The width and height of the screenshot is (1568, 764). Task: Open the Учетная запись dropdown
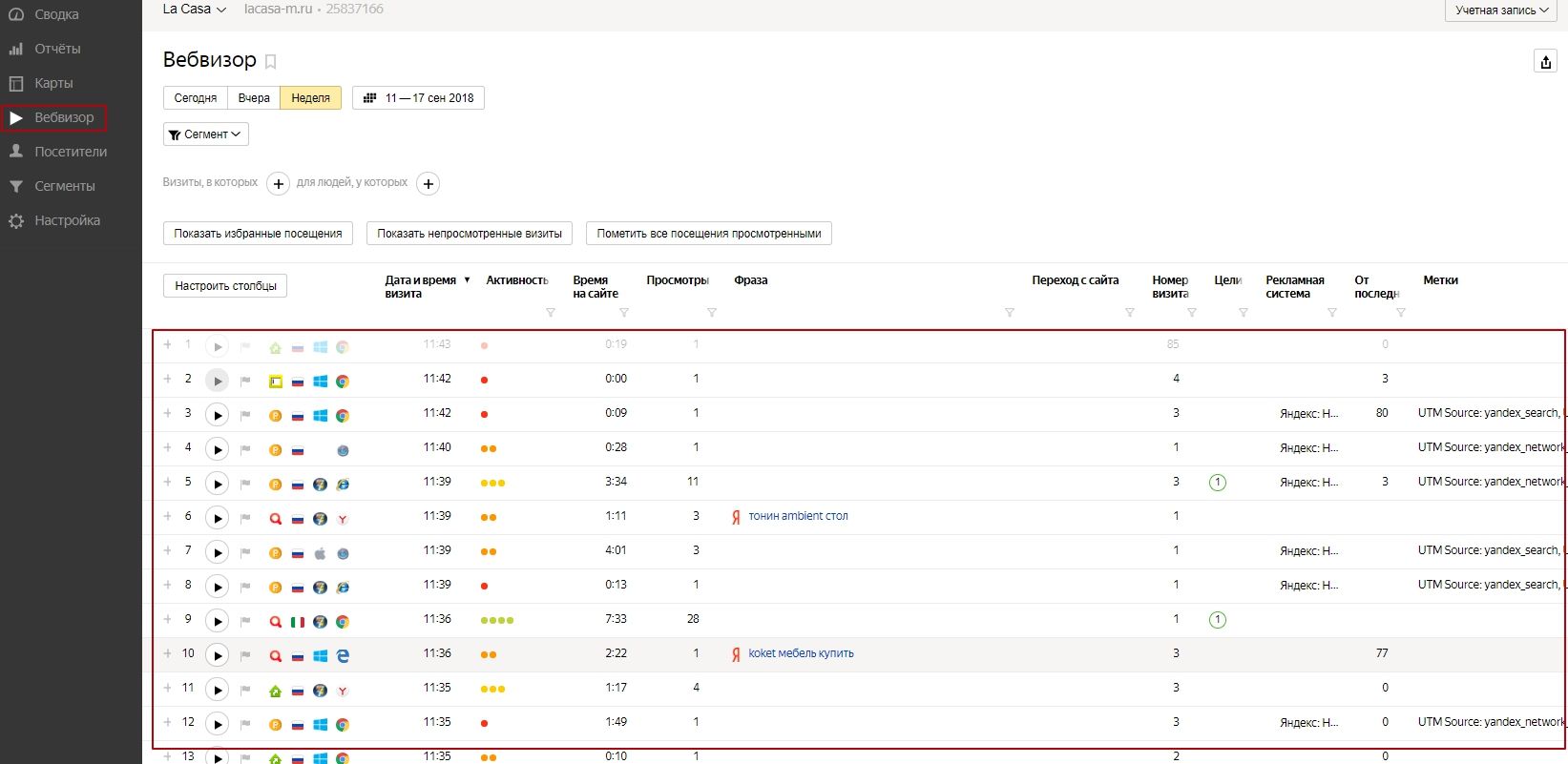(x=1502, y=10)
